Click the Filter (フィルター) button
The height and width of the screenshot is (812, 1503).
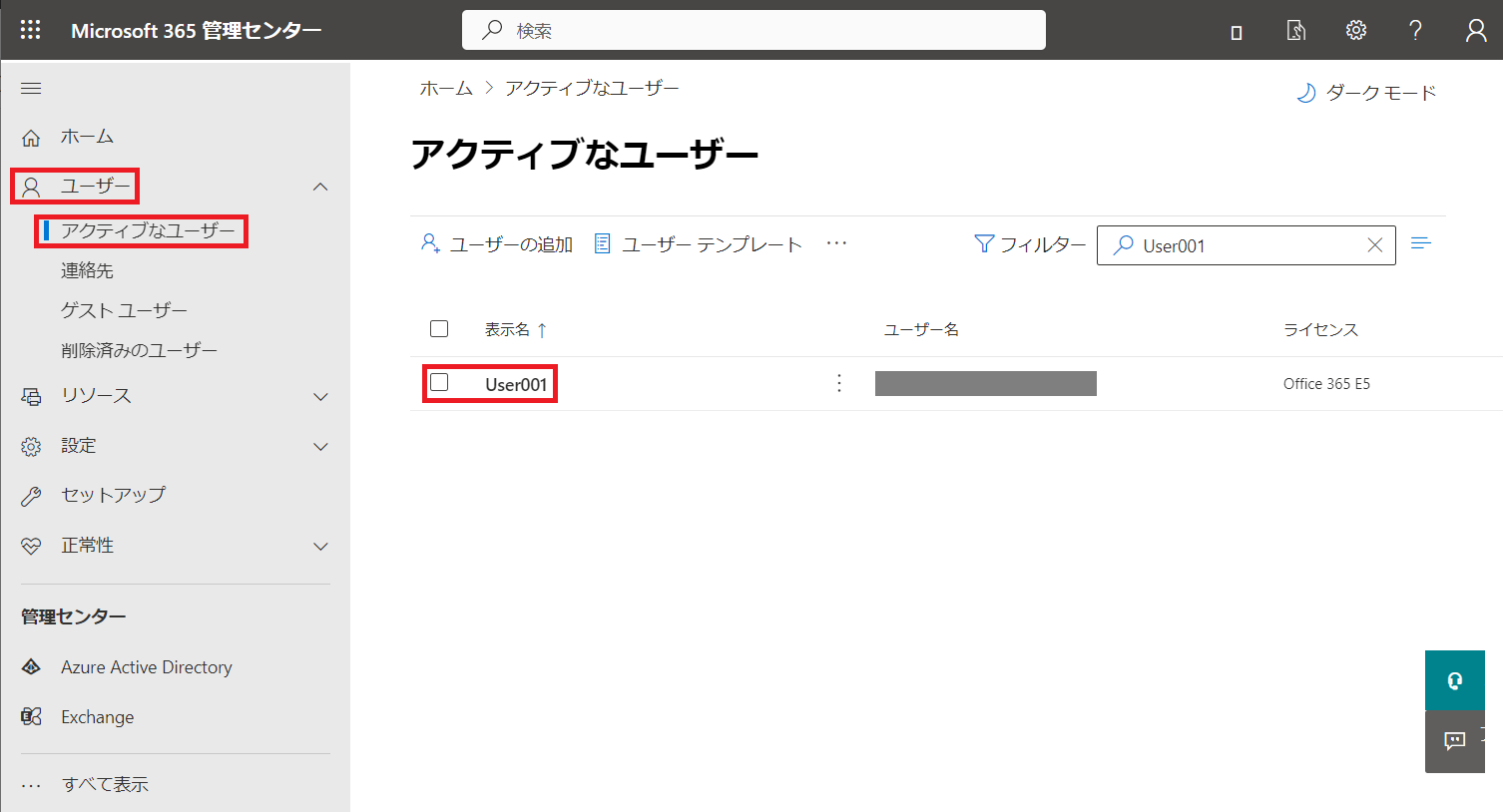1030,244
